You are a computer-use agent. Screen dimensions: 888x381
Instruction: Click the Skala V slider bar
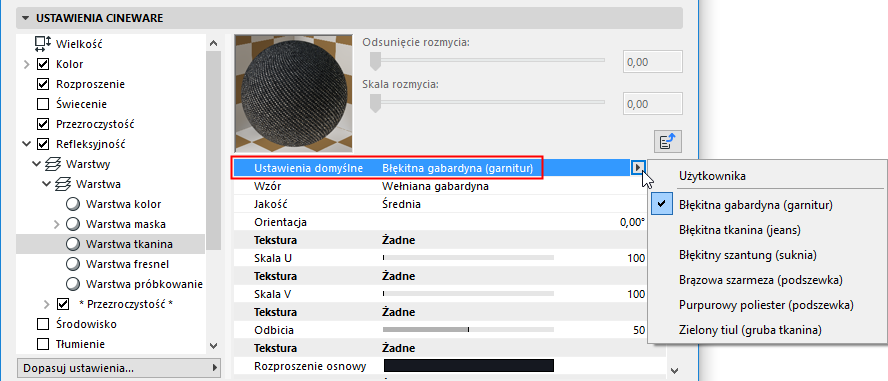click(x=468, y=294)
